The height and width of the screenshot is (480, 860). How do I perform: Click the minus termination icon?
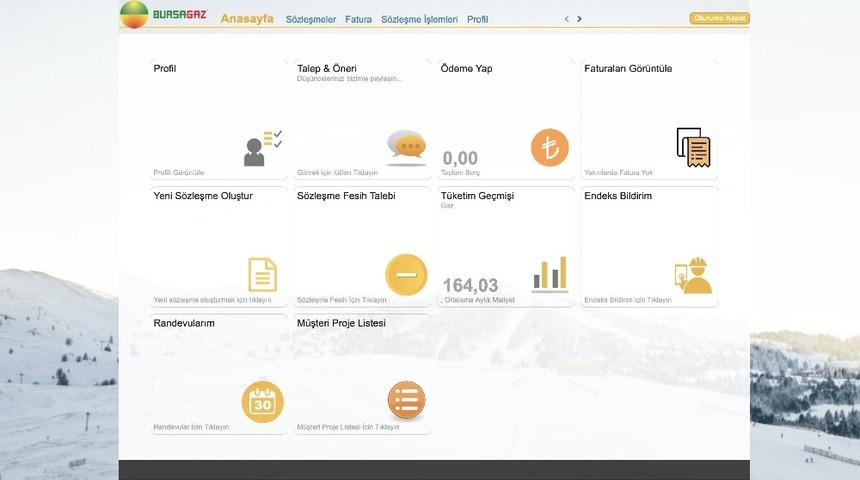click(406, 275)
